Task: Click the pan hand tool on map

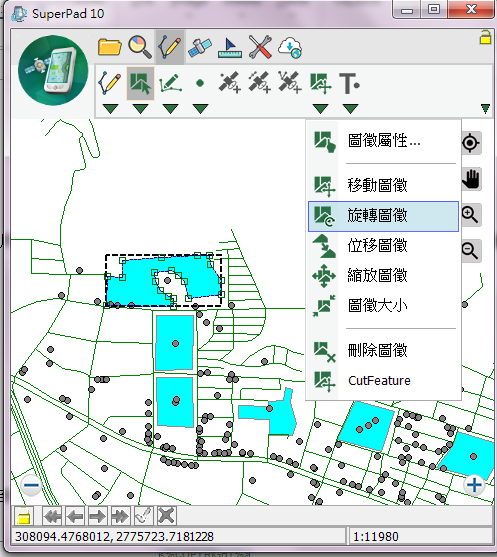Action: [471, 179]
